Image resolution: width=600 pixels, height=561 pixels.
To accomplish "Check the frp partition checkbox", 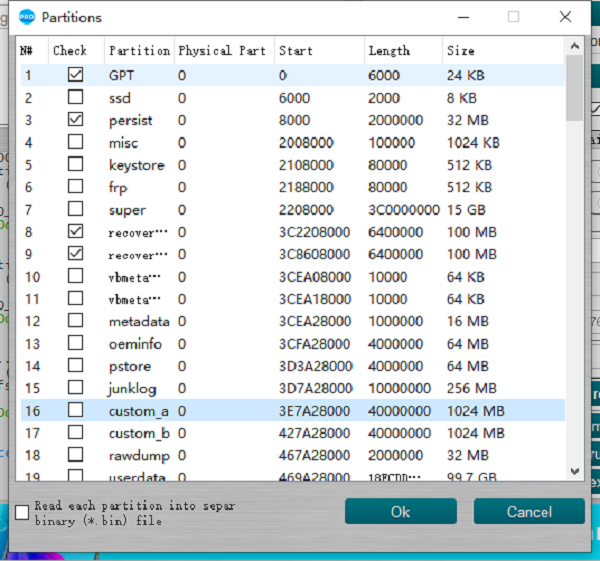I will pos(75,186).
